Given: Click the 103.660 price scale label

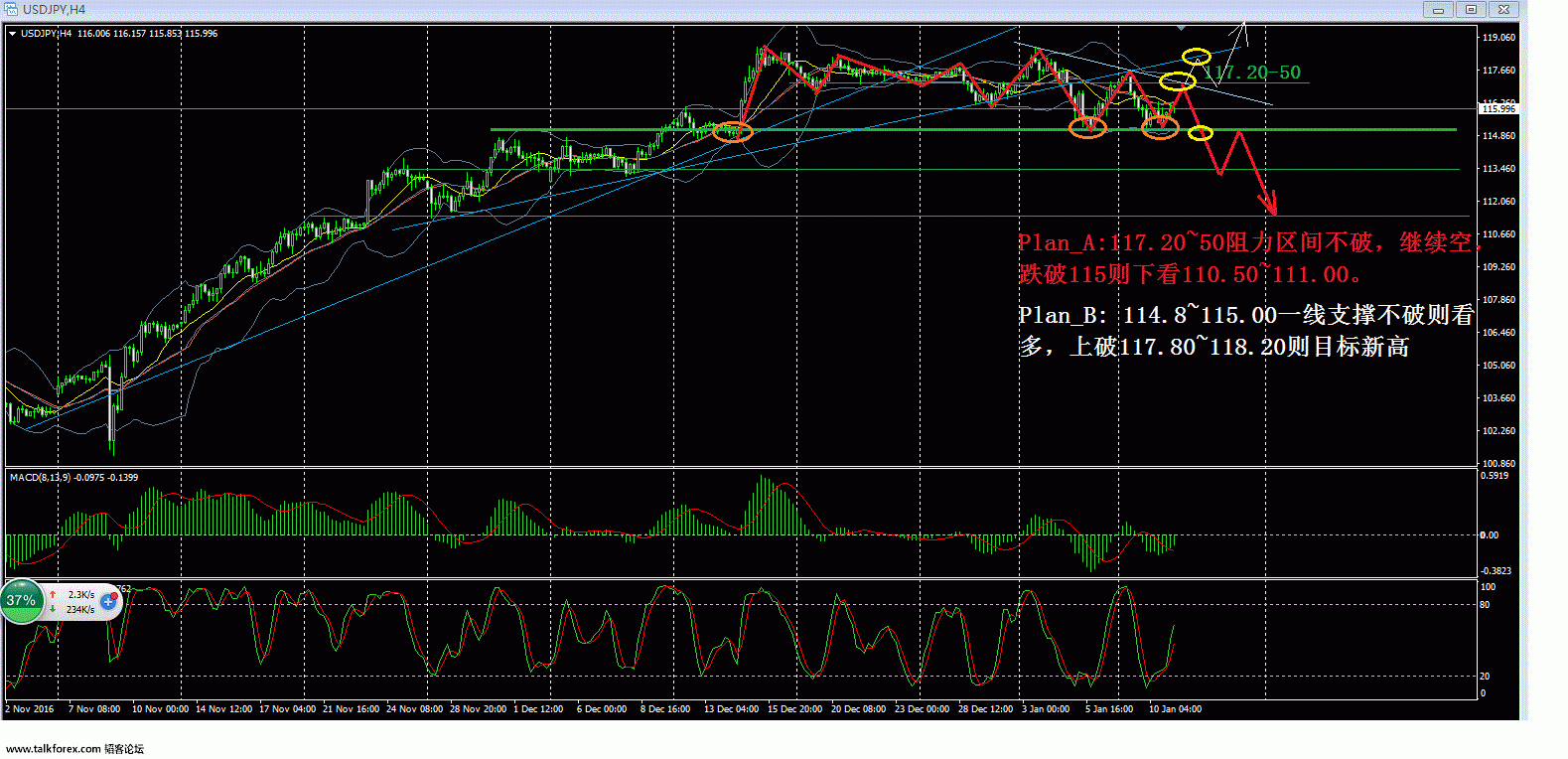Looking at the screenshot, I should coord(1498,398).
